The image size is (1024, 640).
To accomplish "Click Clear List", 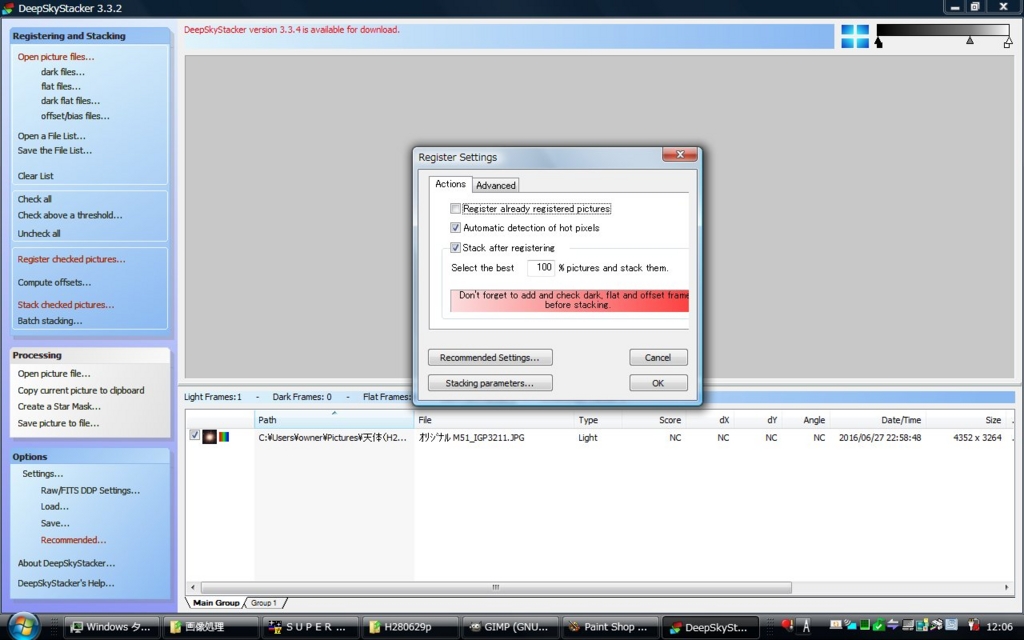I will 36,176.
